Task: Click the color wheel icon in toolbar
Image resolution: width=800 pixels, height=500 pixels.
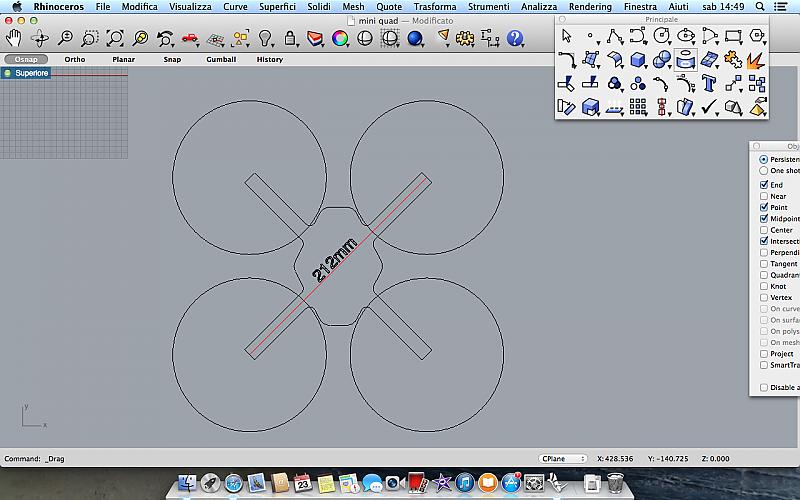Action: (340, 39)
